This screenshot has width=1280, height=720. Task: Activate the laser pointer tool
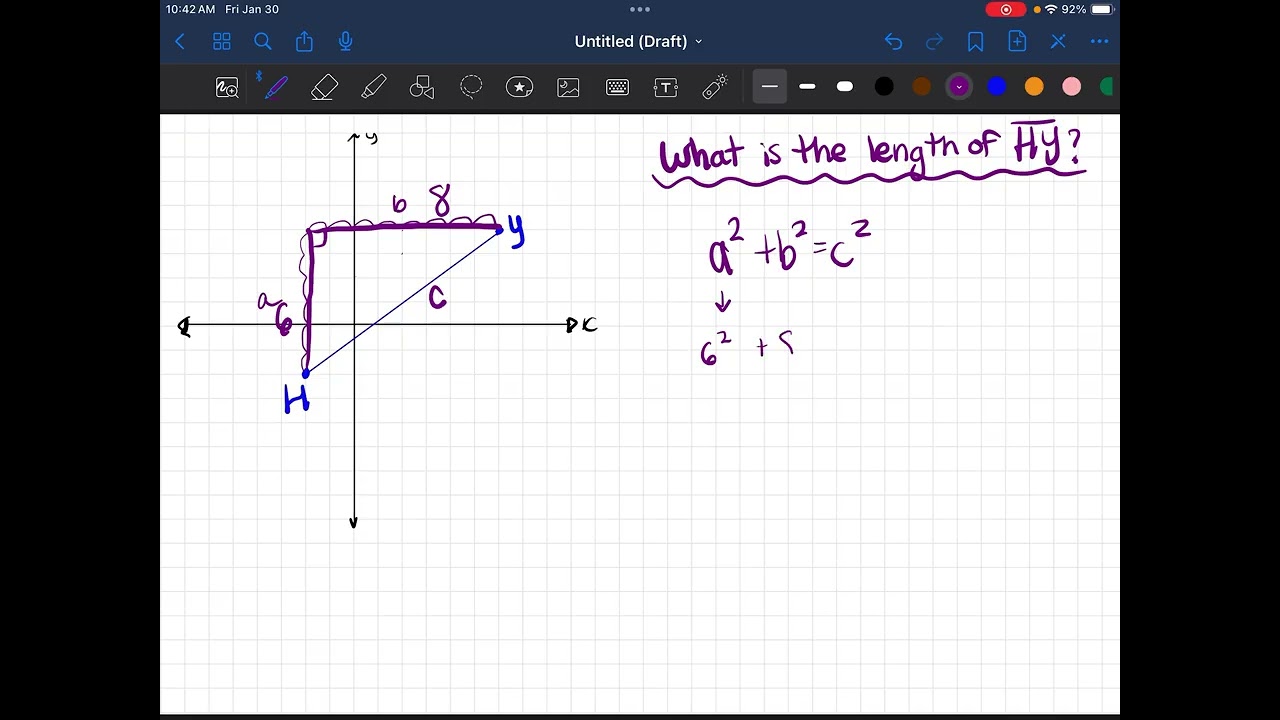point(714,87)
